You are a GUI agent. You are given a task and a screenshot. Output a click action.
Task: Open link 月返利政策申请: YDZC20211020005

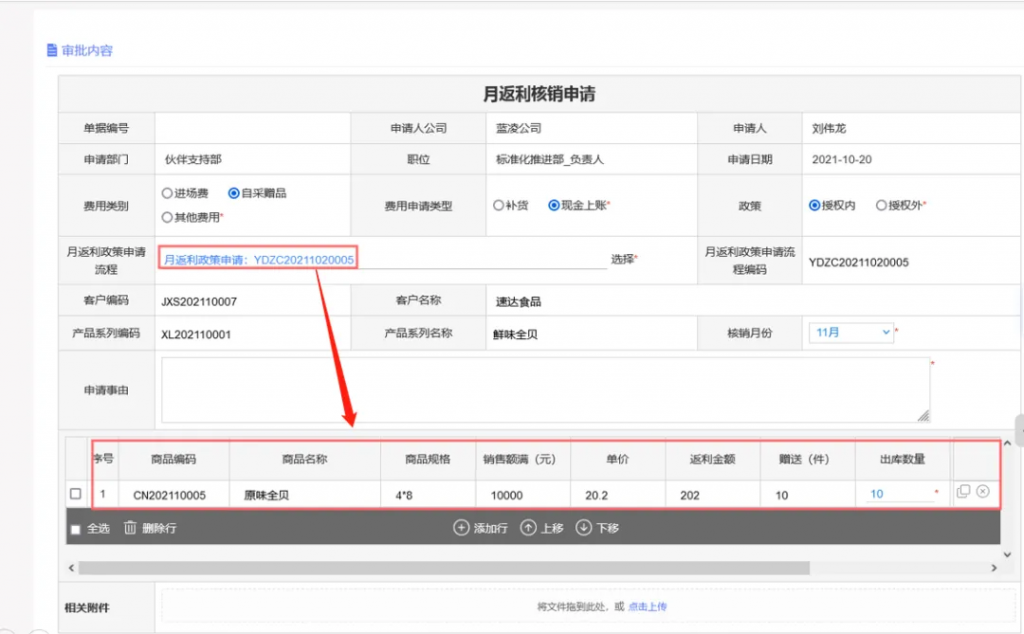point(258,260)
